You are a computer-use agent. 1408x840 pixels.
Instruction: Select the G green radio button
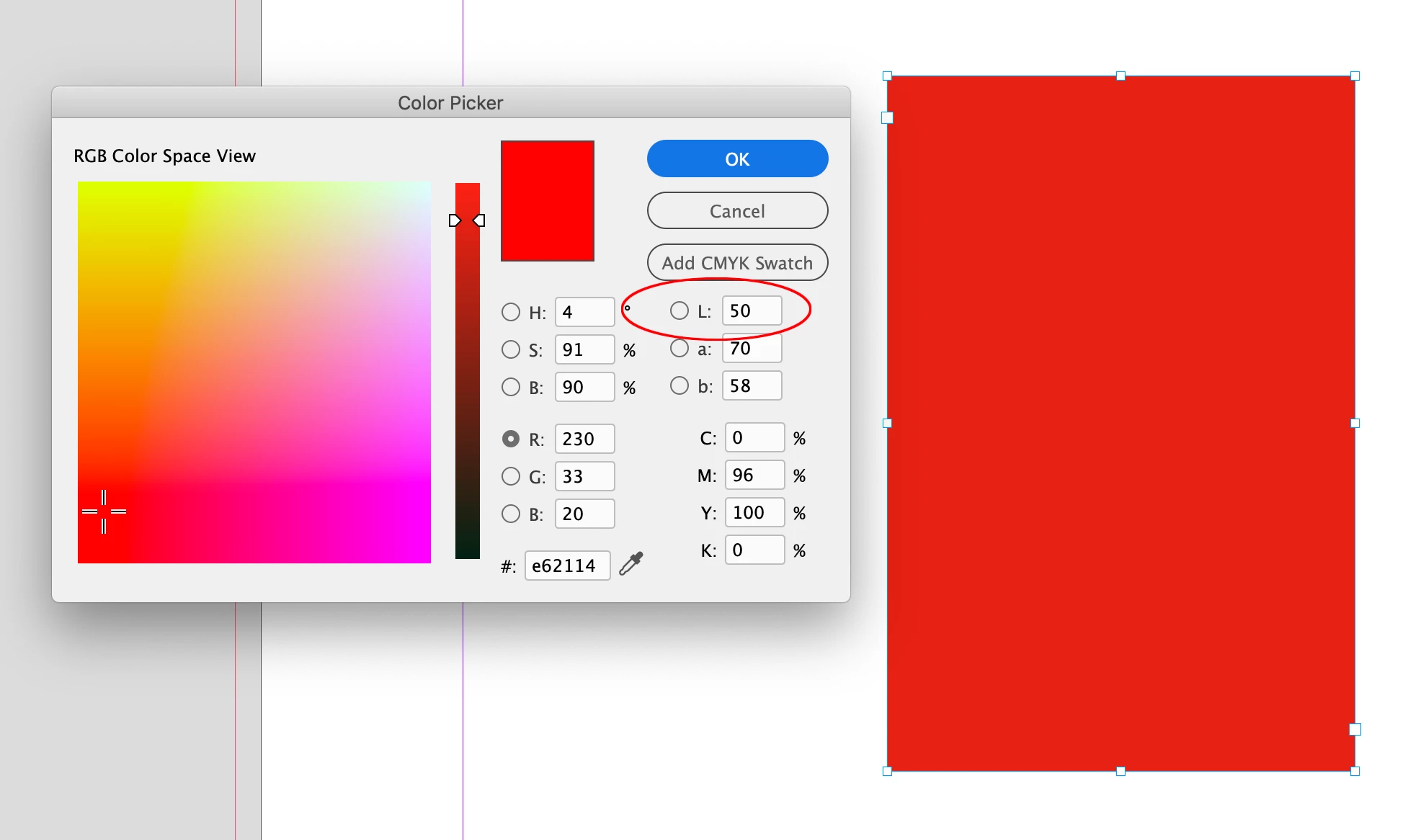click(510, 476)
